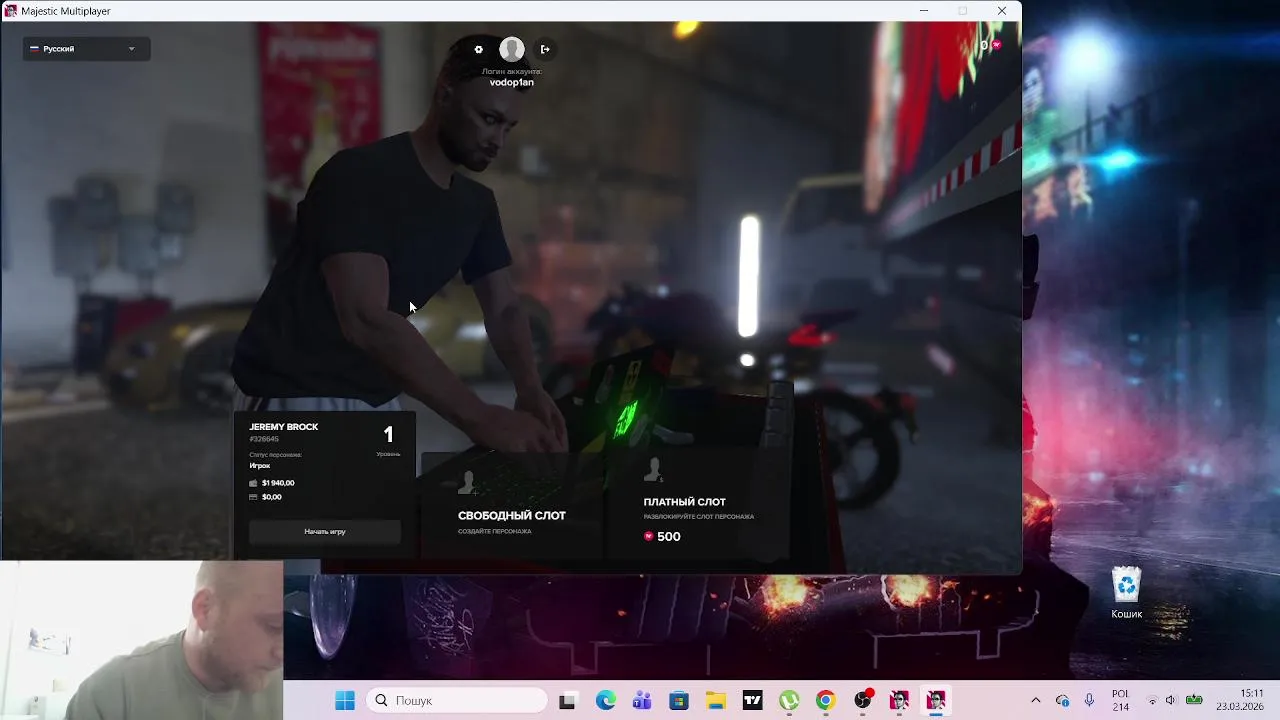Open the volume speaker tray icon
The image size is (1280, 720).
tap(1171, 701)
